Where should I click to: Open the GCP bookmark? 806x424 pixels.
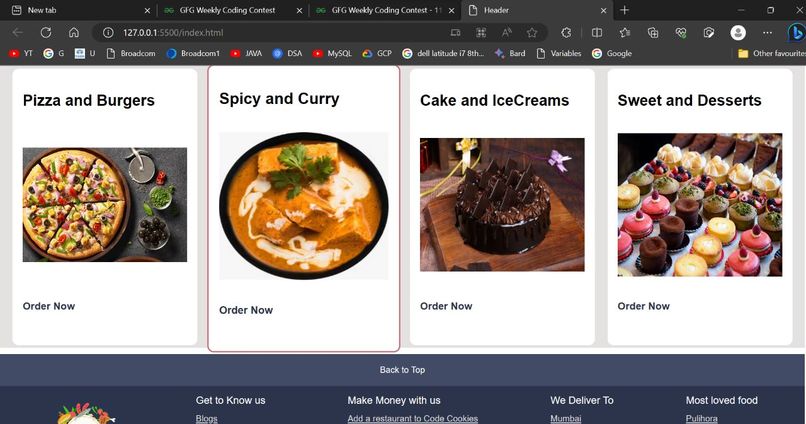coord(377,53)
